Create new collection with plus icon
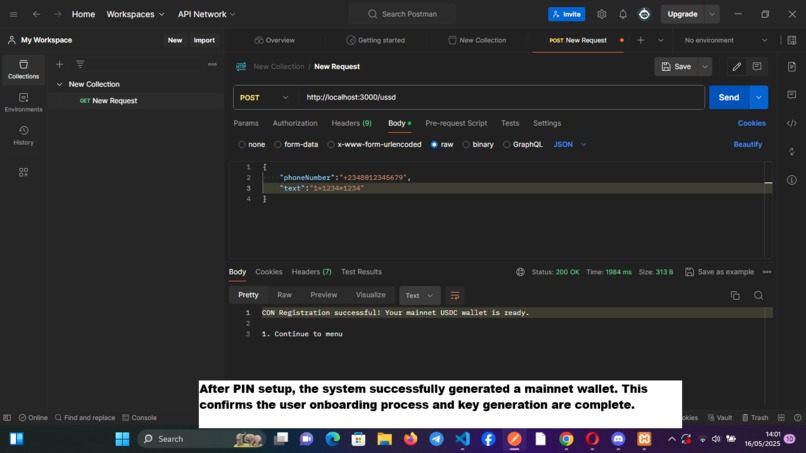 (x=60, y=64)
